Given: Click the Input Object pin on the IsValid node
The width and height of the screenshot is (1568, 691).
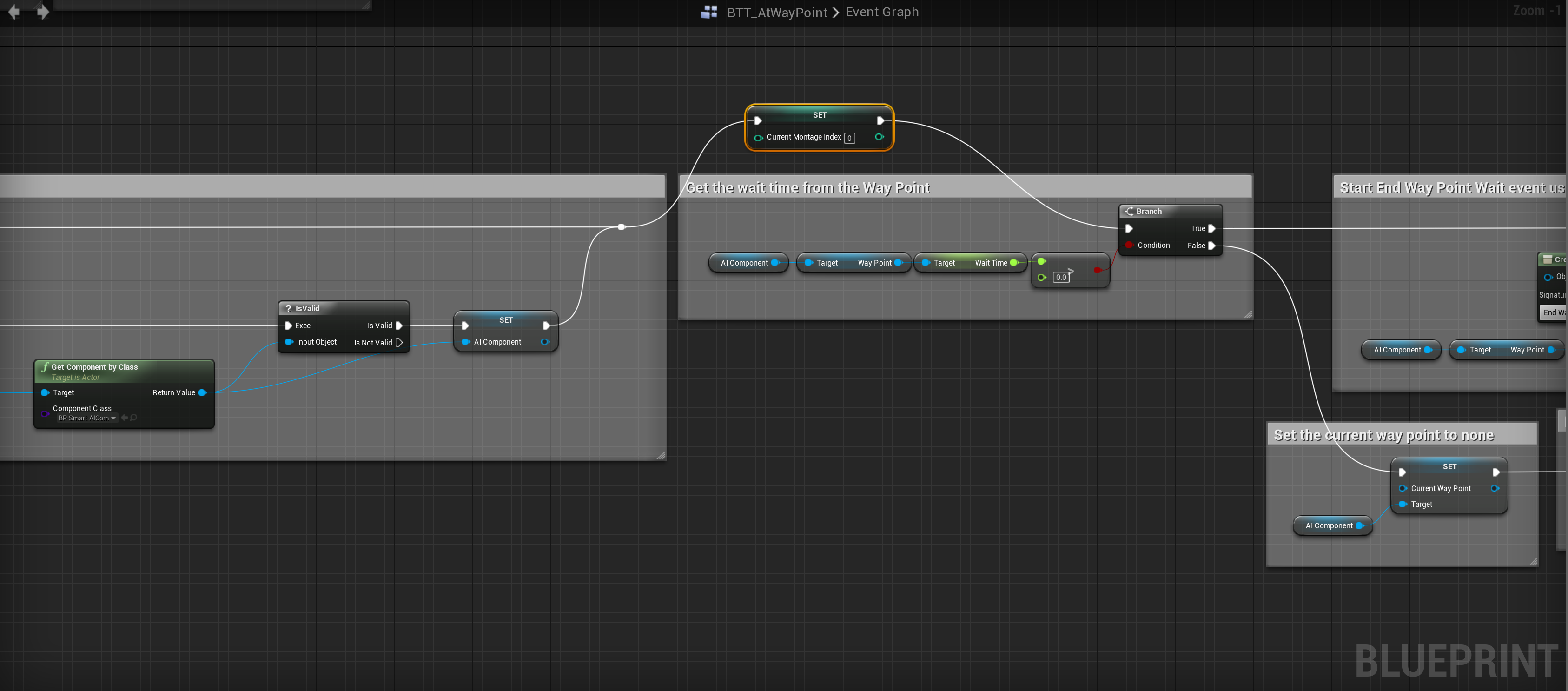Looking at the screenshot, I should click(289, 341).
